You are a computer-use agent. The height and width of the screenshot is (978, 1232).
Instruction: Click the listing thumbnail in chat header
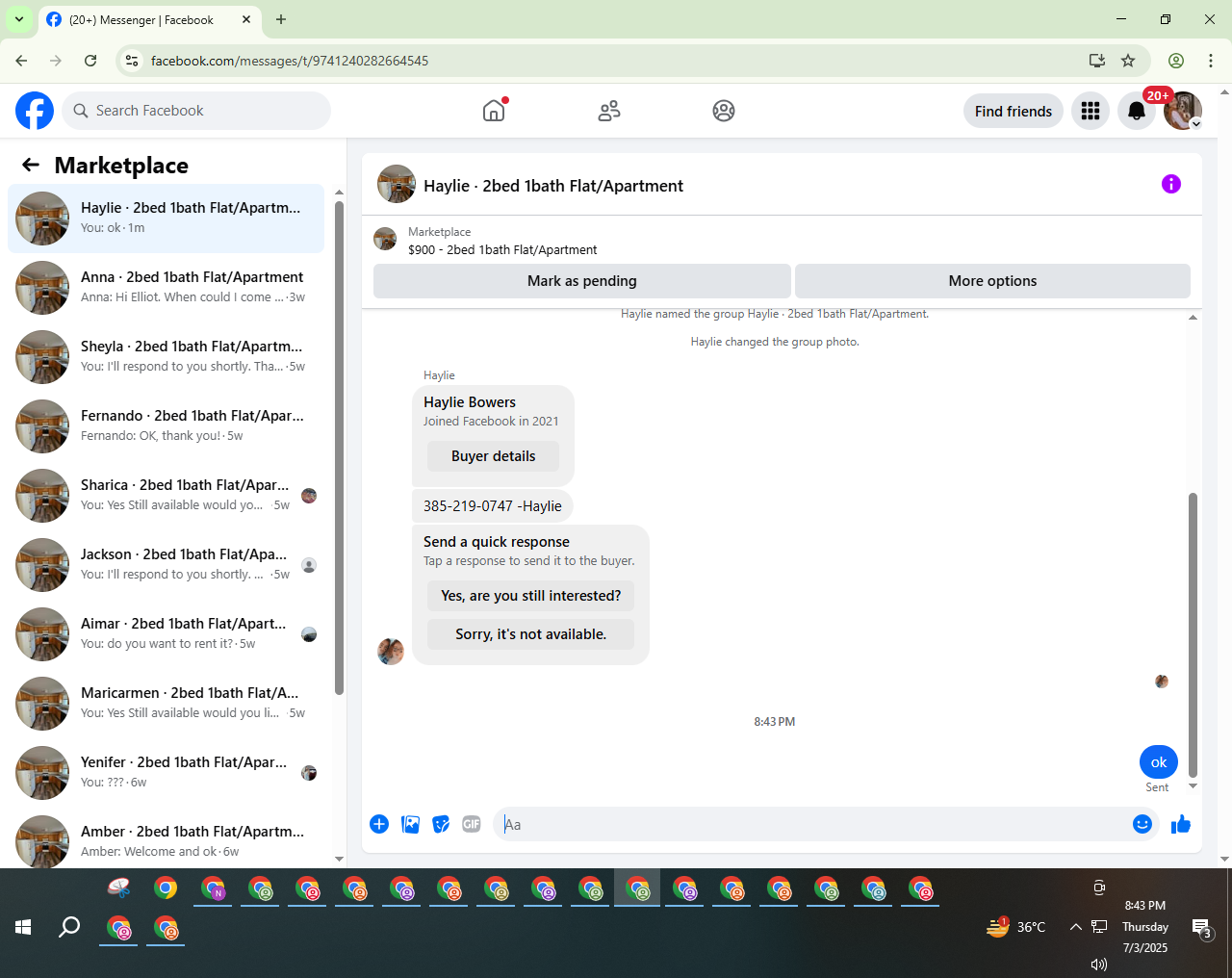click(x=397, y=184)
